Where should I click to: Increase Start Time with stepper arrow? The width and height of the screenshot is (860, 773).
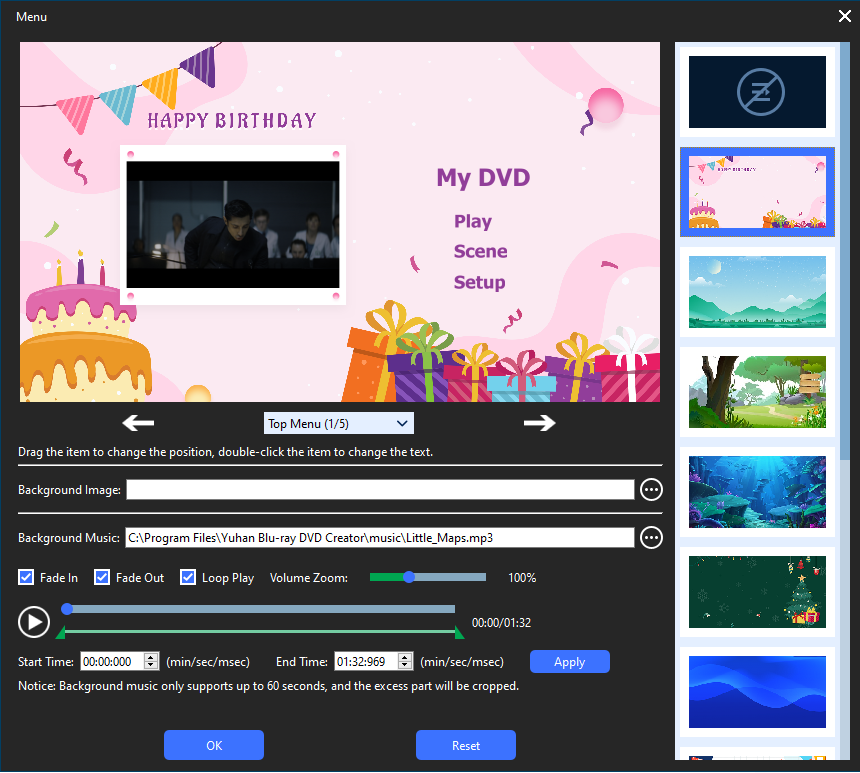click(151, 657)
